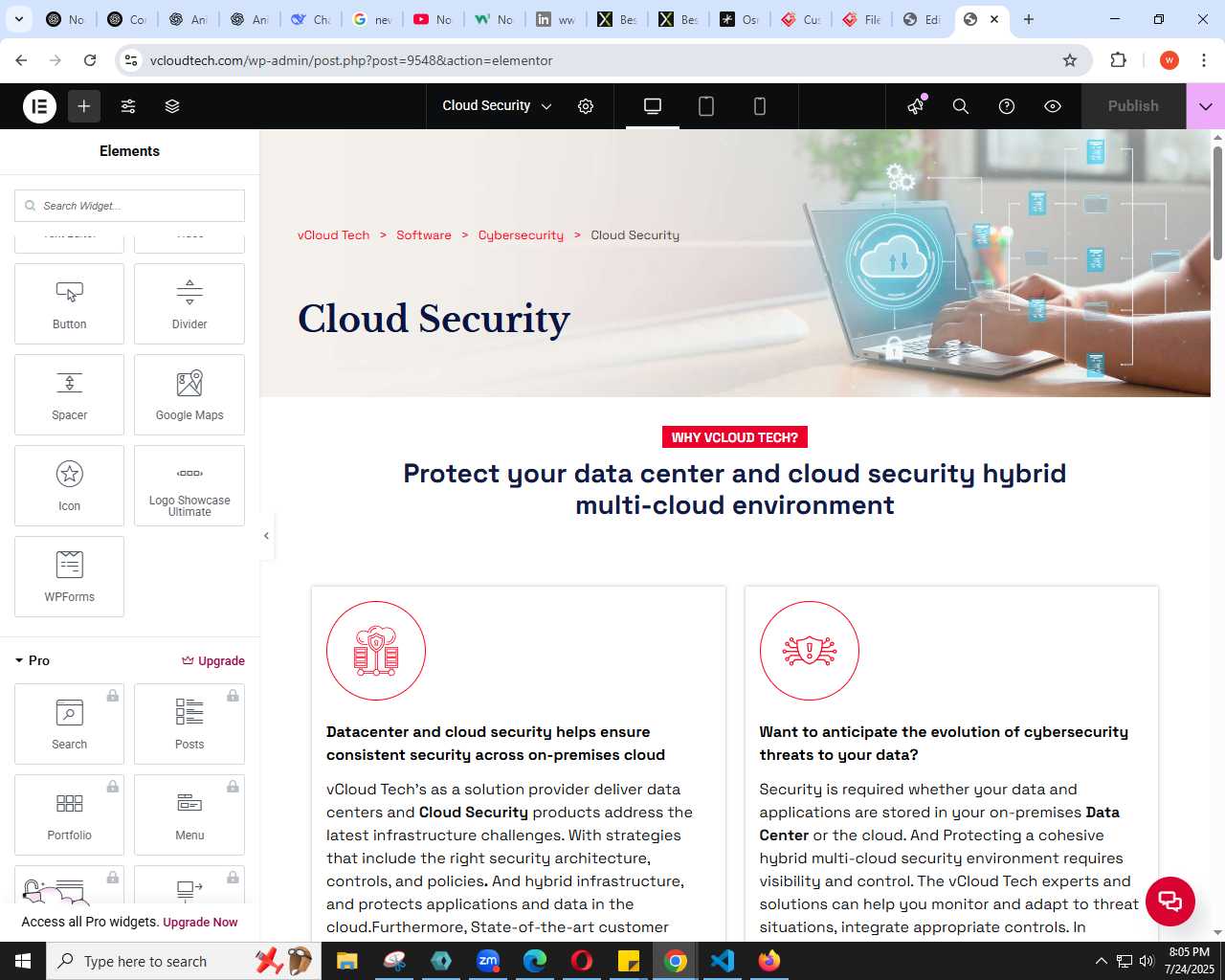1225x980 pixels.
Task: Select the Icon widget
Action: [69, 485]
